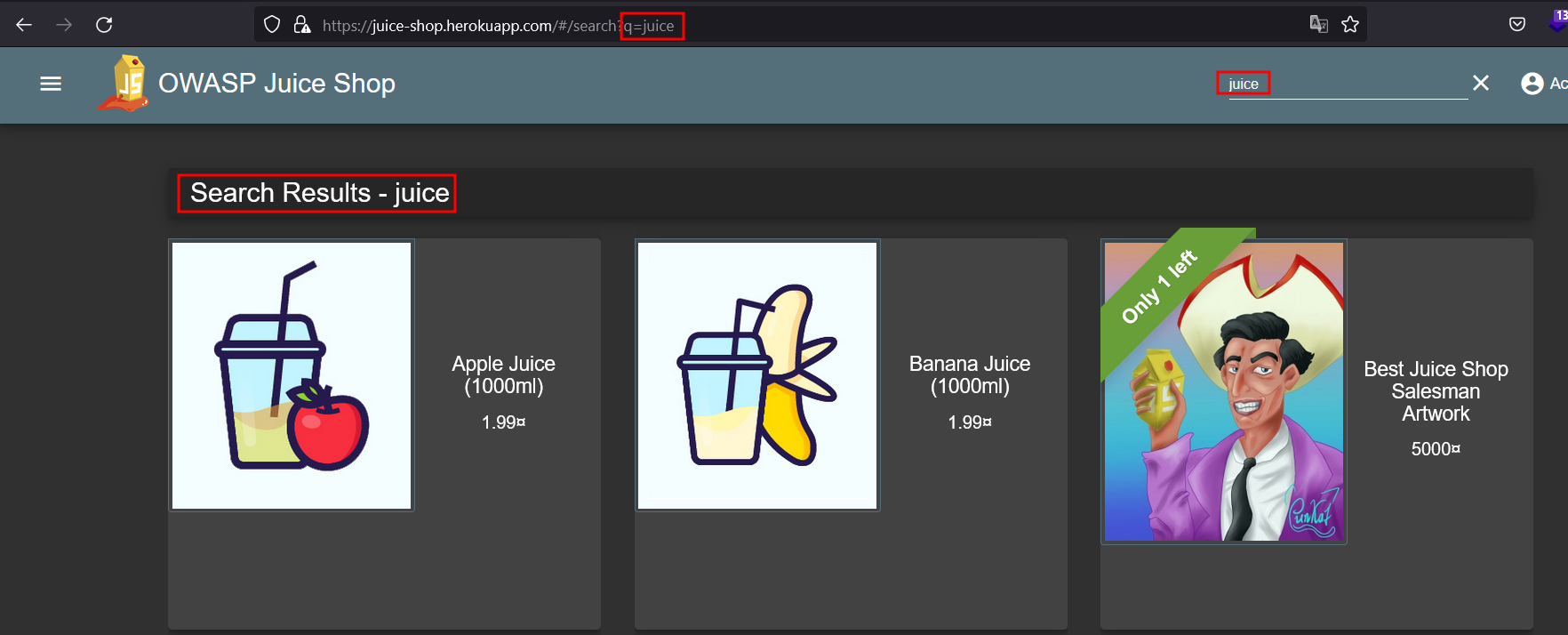Viewport: 1568px width, 635px height.
Task: Translate the page with the address bar icon
Action: click(x=1319, y=25)
